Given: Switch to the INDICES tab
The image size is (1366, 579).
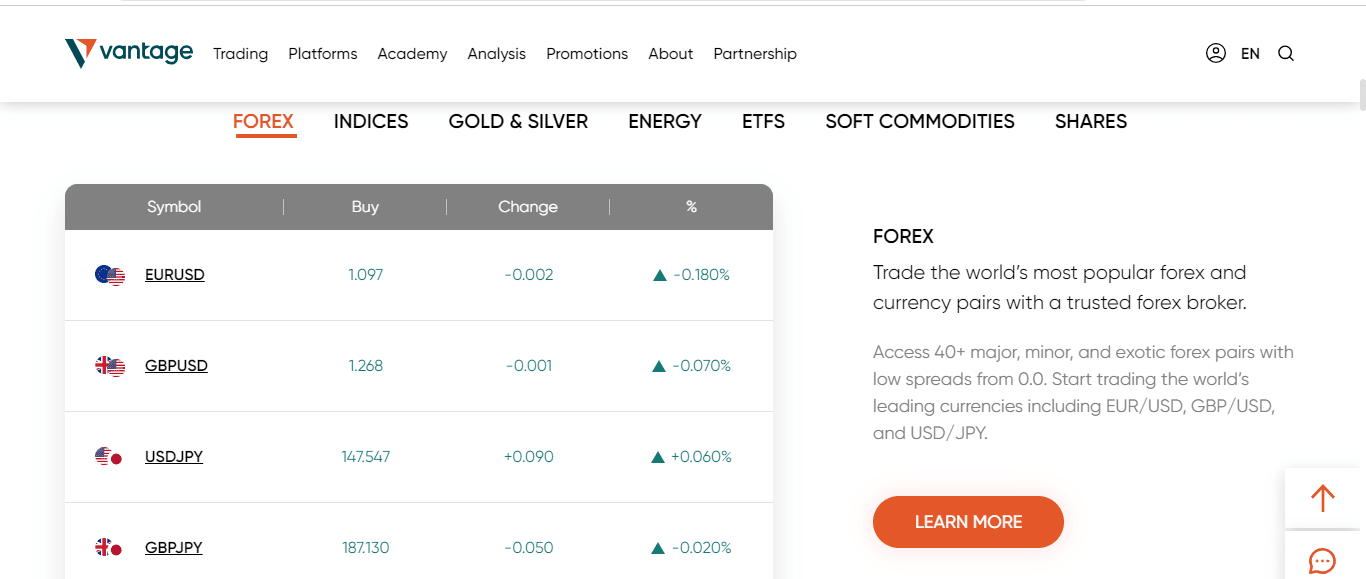Looking at the screenshot, I should pyautogui.click(x=371, y=122).
